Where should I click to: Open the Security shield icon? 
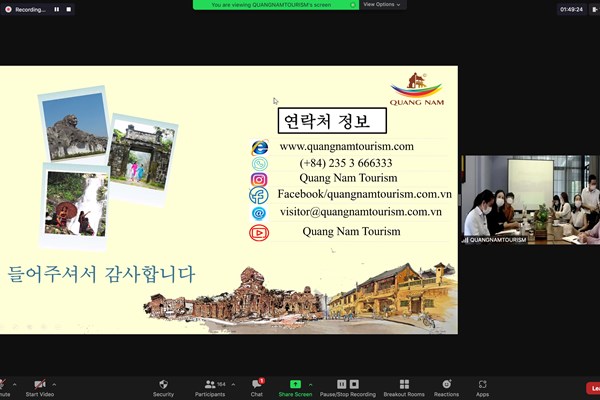[163, 384]
